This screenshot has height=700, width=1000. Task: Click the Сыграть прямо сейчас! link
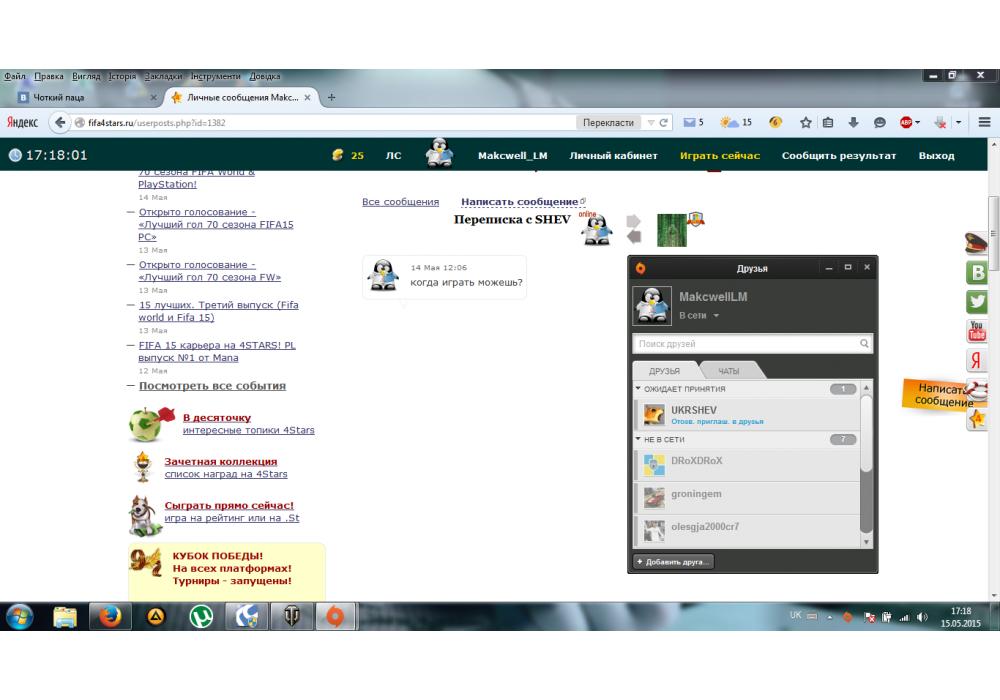pos(229,505)
